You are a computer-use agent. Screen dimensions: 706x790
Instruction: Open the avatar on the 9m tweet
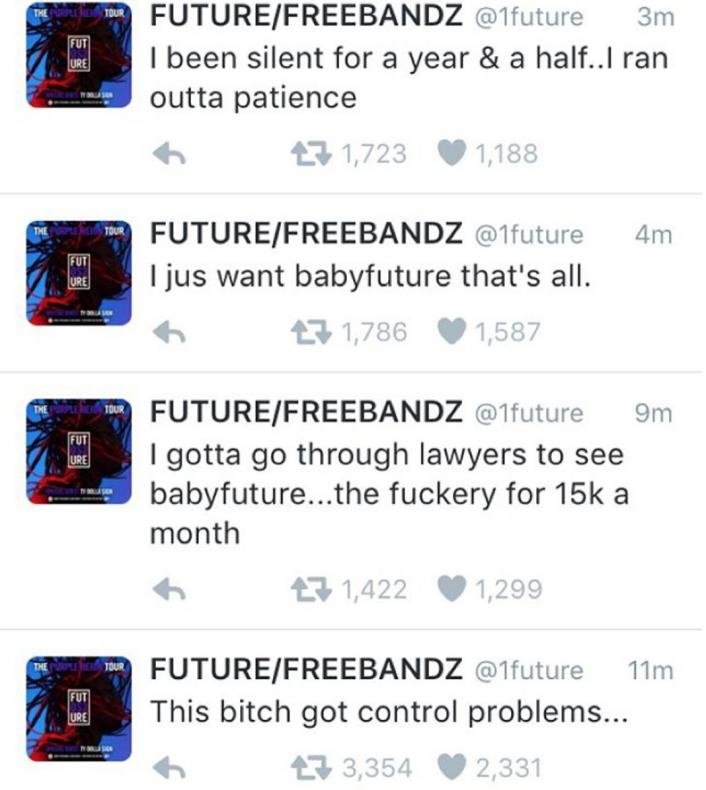[x=77, y=453]
